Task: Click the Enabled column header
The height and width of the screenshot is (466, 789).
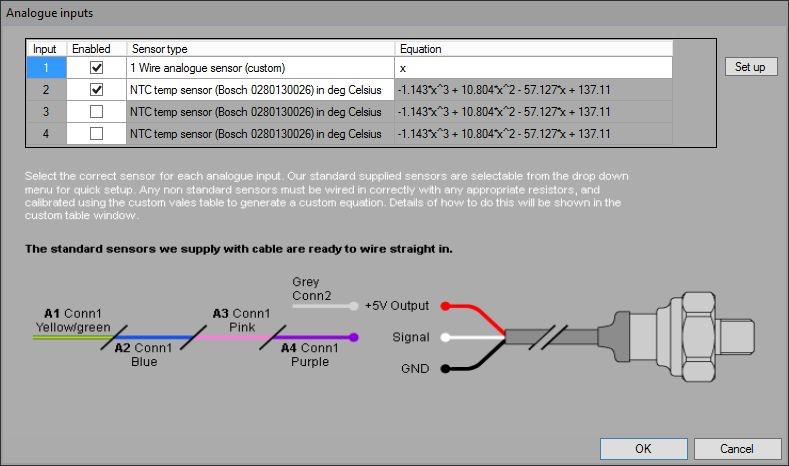Action: tap(96, 48)
